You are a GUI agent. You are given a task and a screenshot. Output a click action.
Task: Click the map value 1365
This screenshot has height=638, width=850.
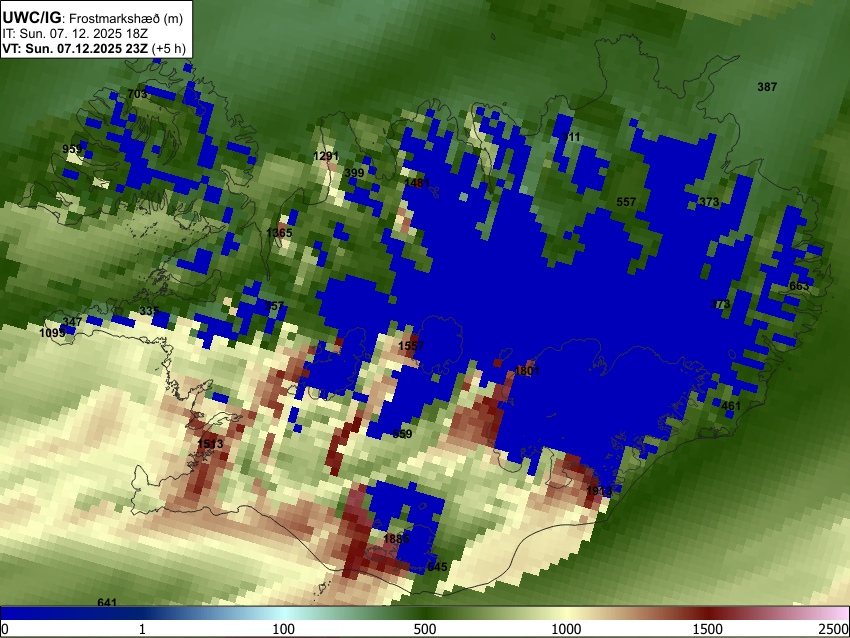(279, 233)
